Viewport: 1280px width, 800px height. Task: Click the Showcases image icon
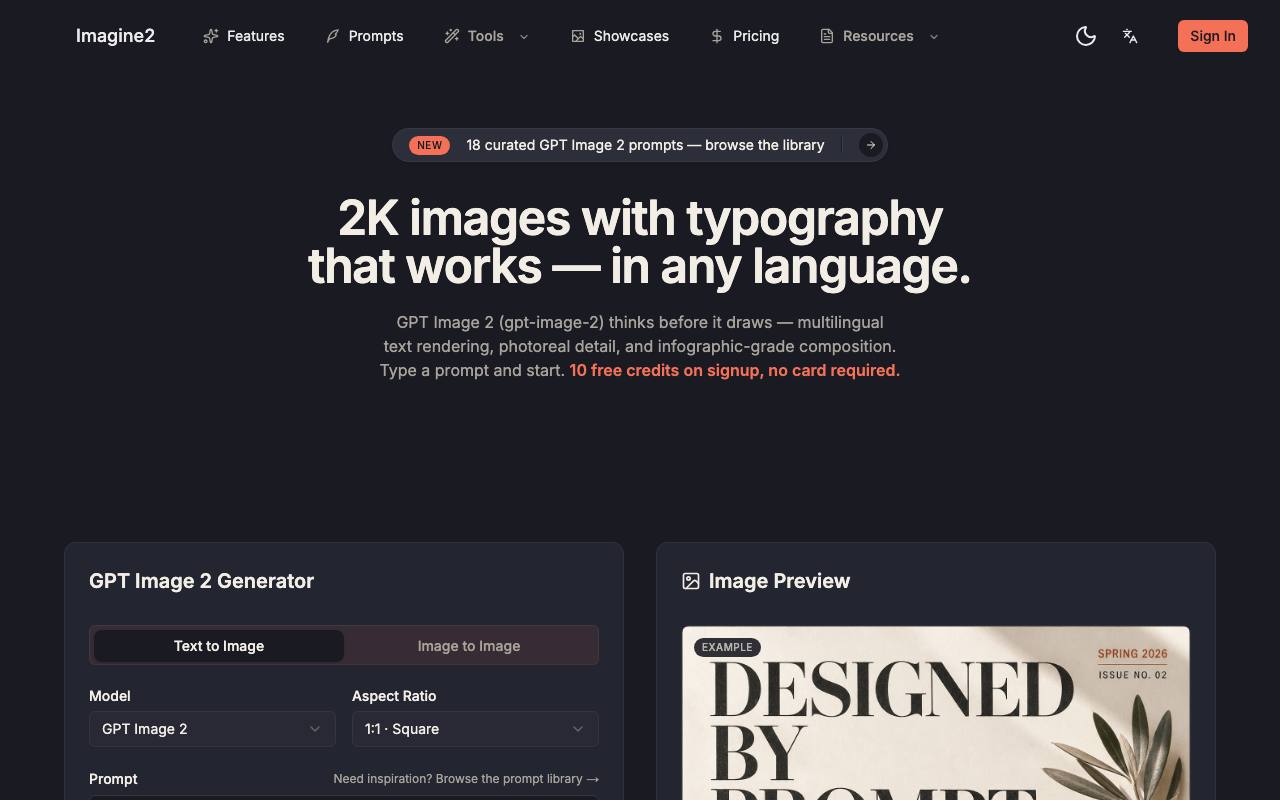(578, 36)
